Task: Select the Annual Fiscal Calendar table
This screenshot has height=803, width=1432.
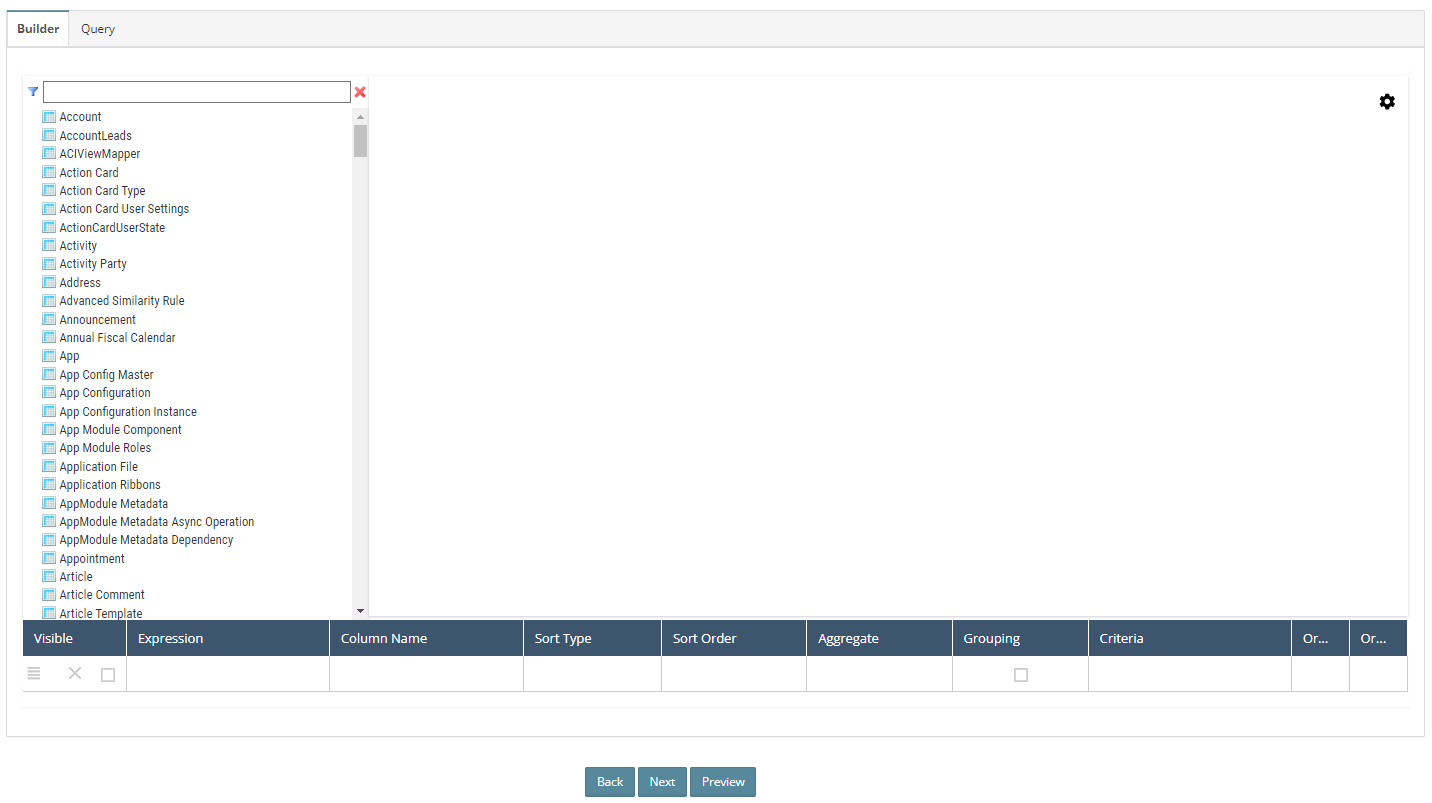Action: [117, 337]
